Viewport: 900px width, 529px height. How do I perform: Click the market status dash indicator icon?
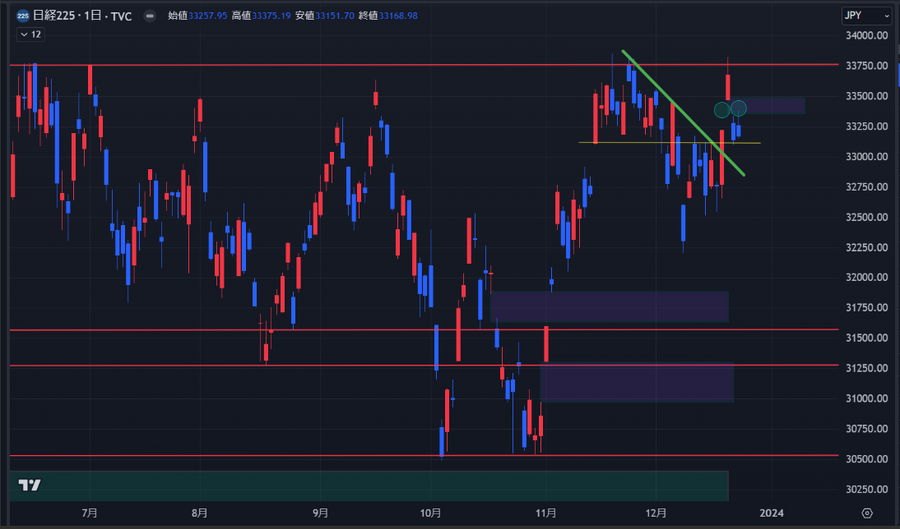coord(149,16)
